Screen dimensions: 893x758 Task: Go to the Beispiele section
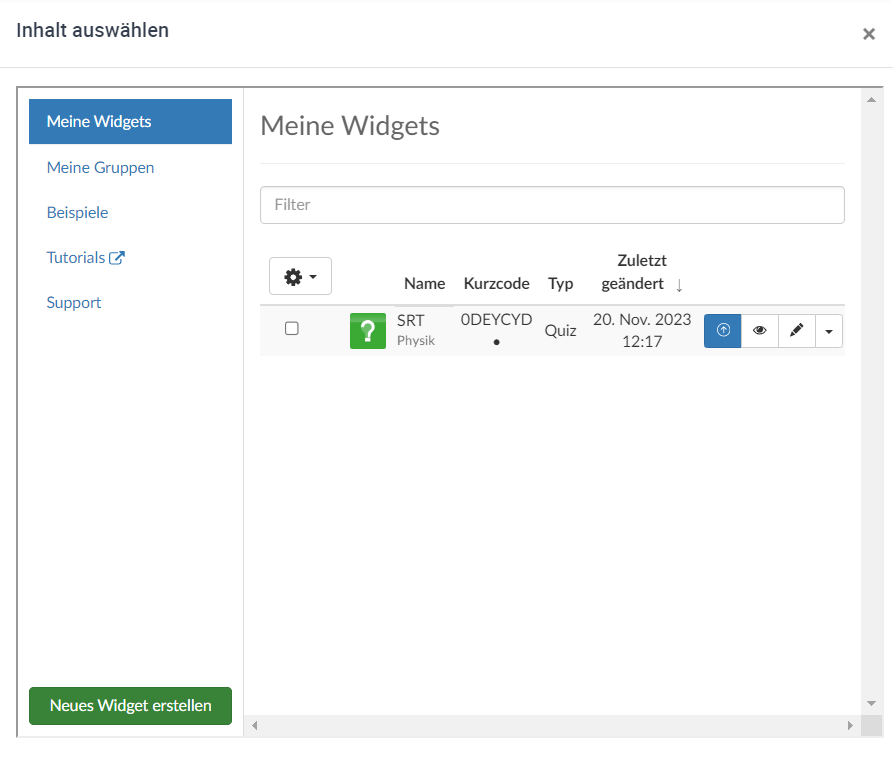pyautogui.click(x=77, y=213)
